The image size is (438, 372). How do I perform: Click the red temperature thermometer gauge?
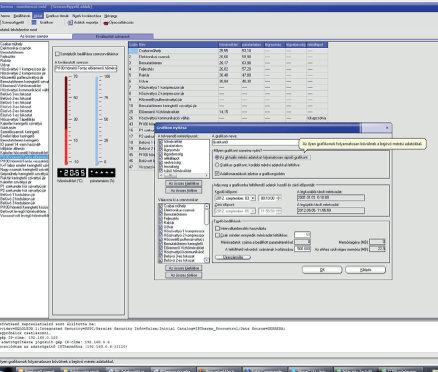tap(66, 120)
